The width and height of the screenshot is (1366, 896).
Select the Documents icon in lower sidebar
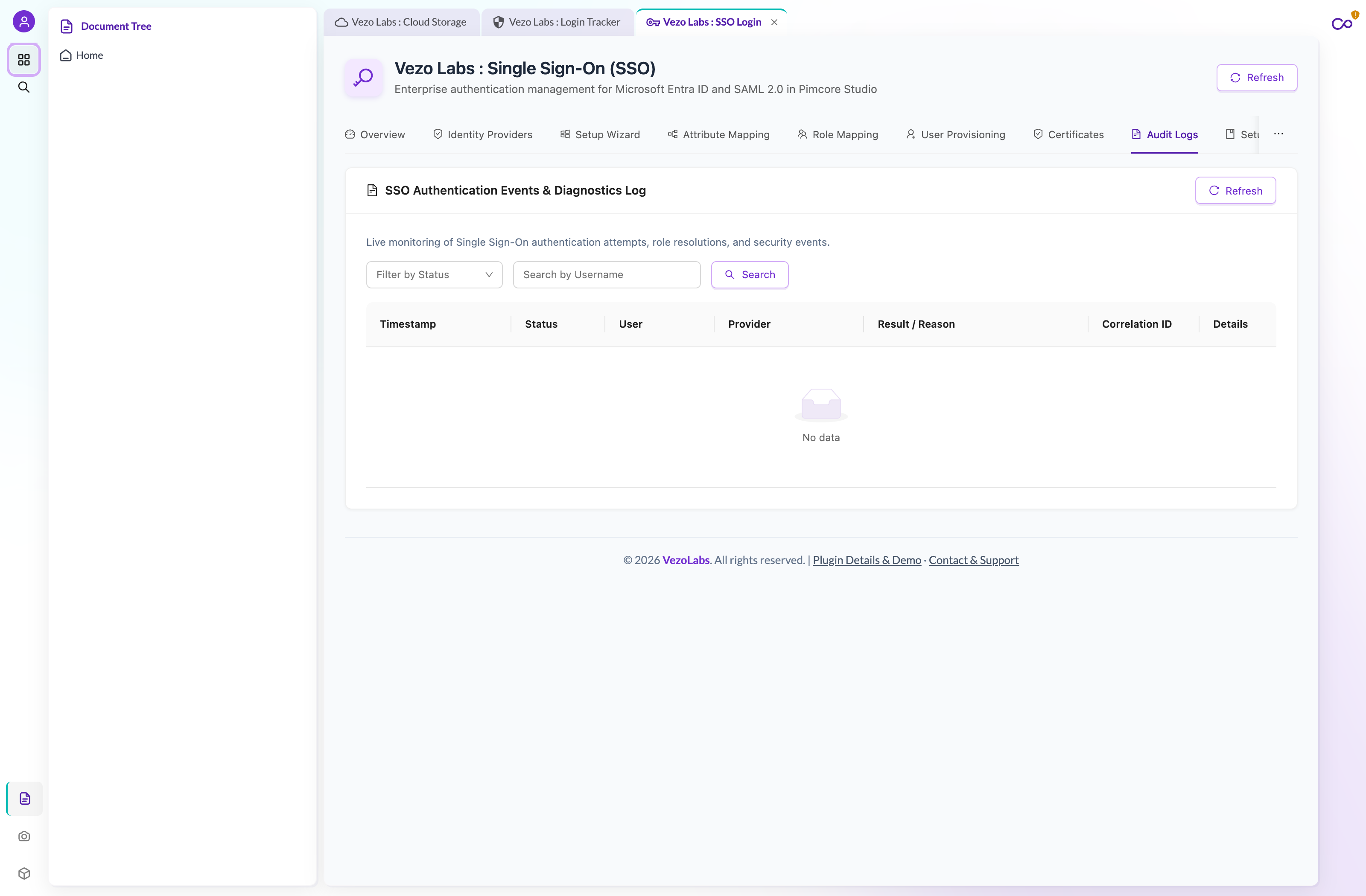[25, 798]
